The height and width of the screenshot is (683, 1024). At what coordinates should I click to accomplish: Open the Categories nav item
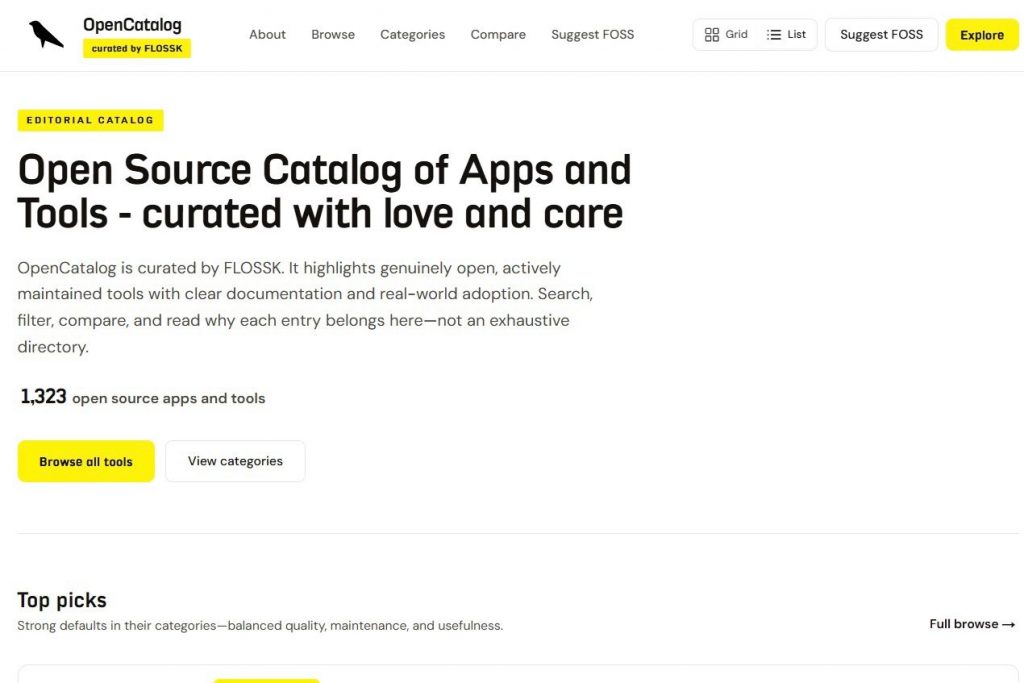tap(413, 35)
